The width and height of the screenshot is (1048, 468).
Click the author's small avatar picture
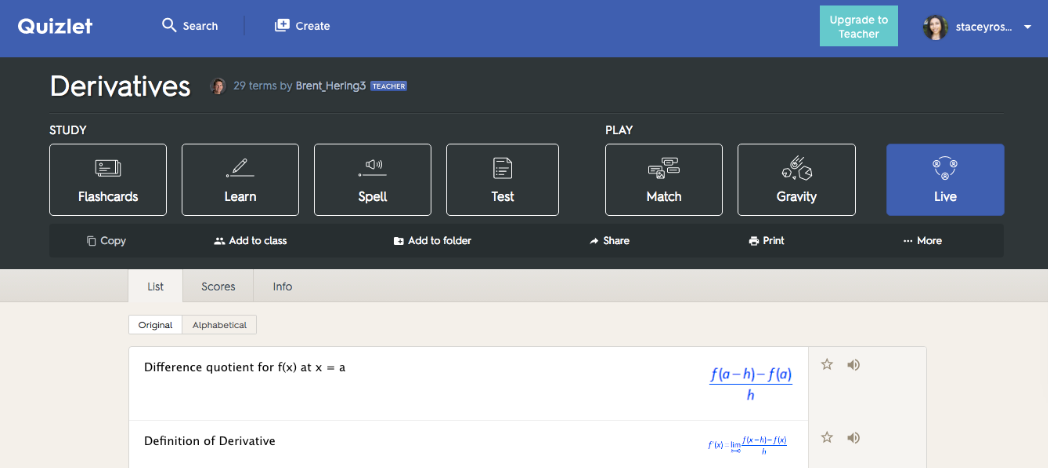[218, 86]
